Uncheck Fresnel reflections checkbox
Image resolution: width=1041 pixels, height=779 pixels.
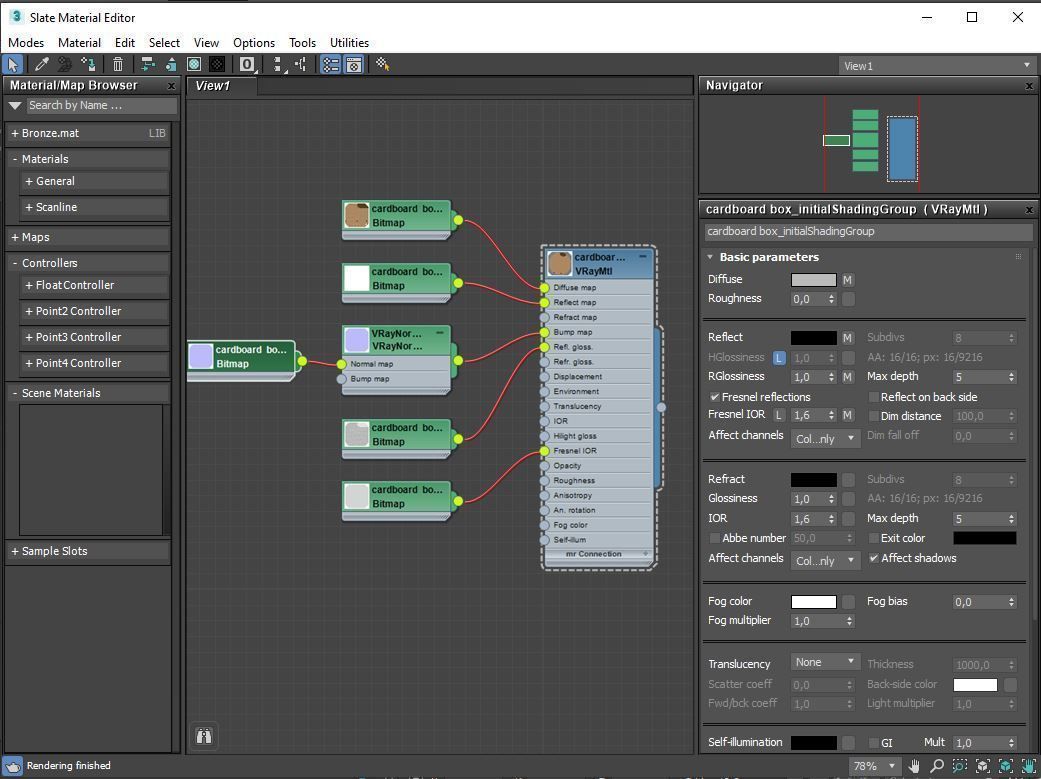click(x=714, y=397)
